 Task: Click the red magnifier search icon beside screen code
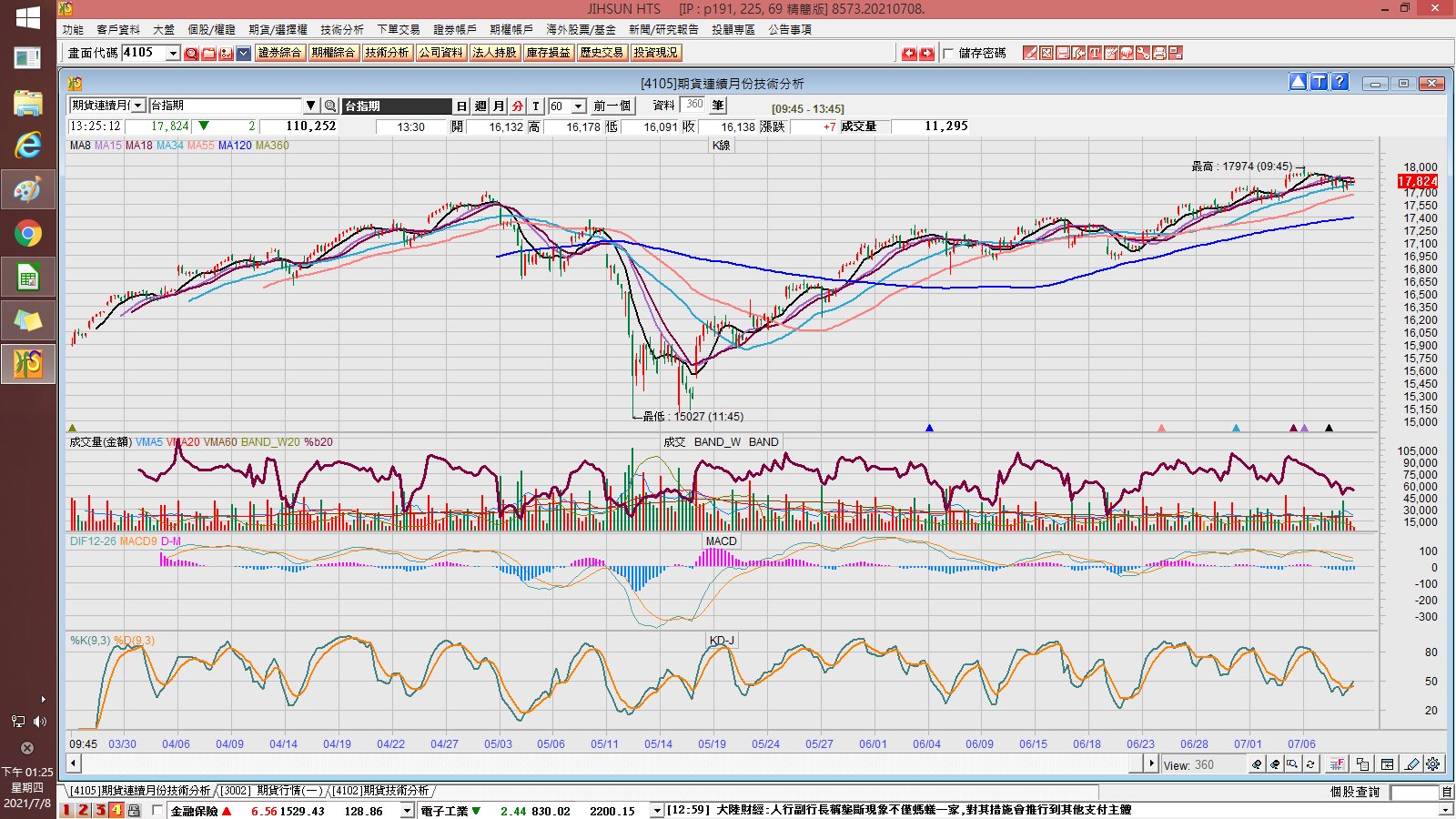click(x=191, y=54)
